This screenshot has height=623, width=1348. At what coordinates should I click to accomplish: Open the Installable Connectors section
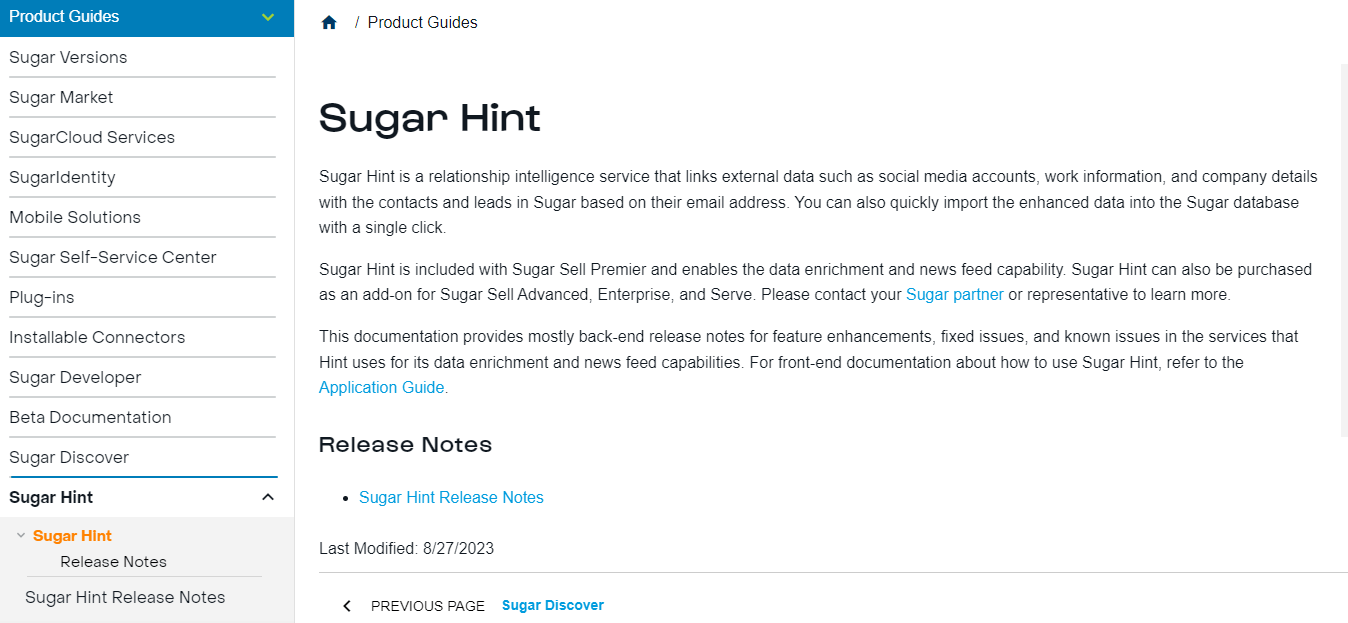pyautogui.click(x=97, y=337)
